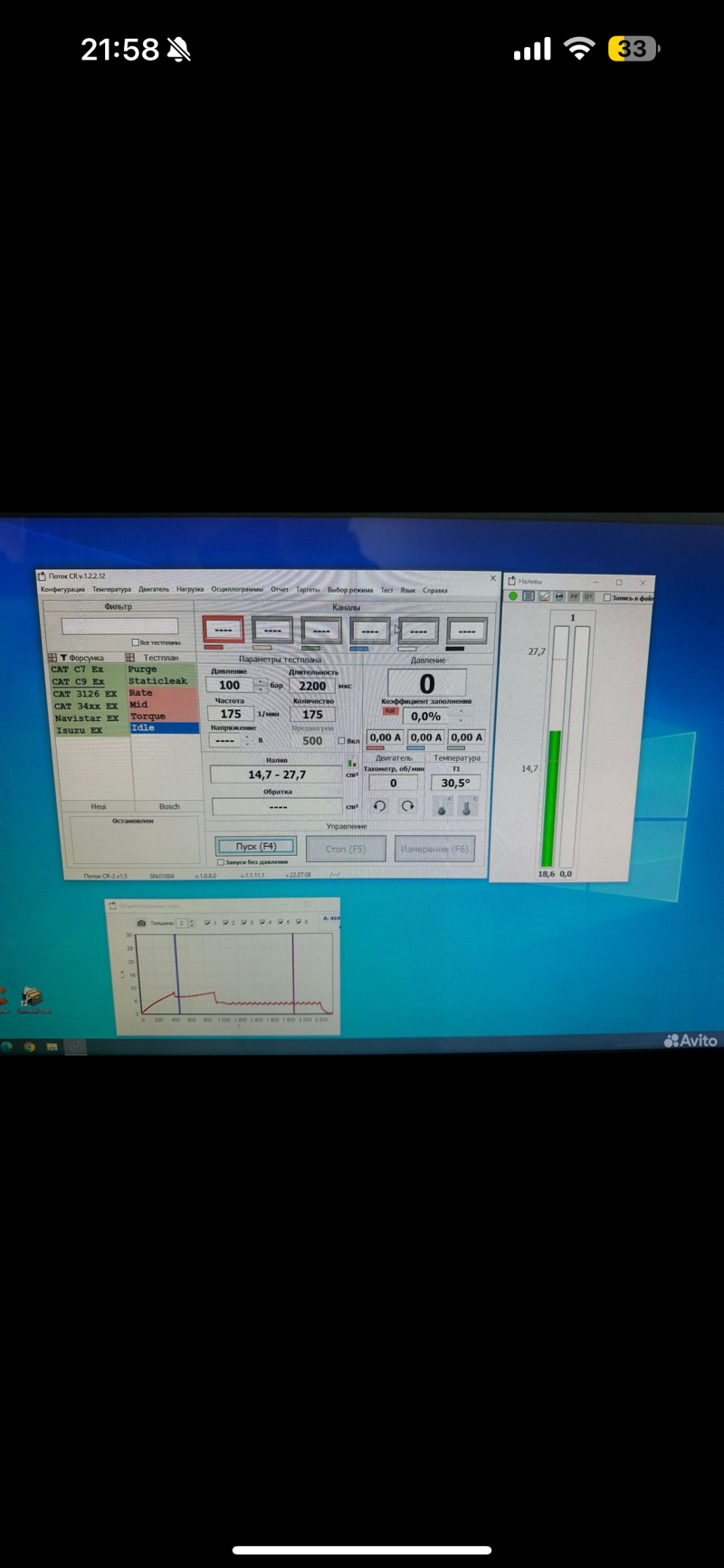Click the red/green bar indicator next to Налив

coord(351,764)
